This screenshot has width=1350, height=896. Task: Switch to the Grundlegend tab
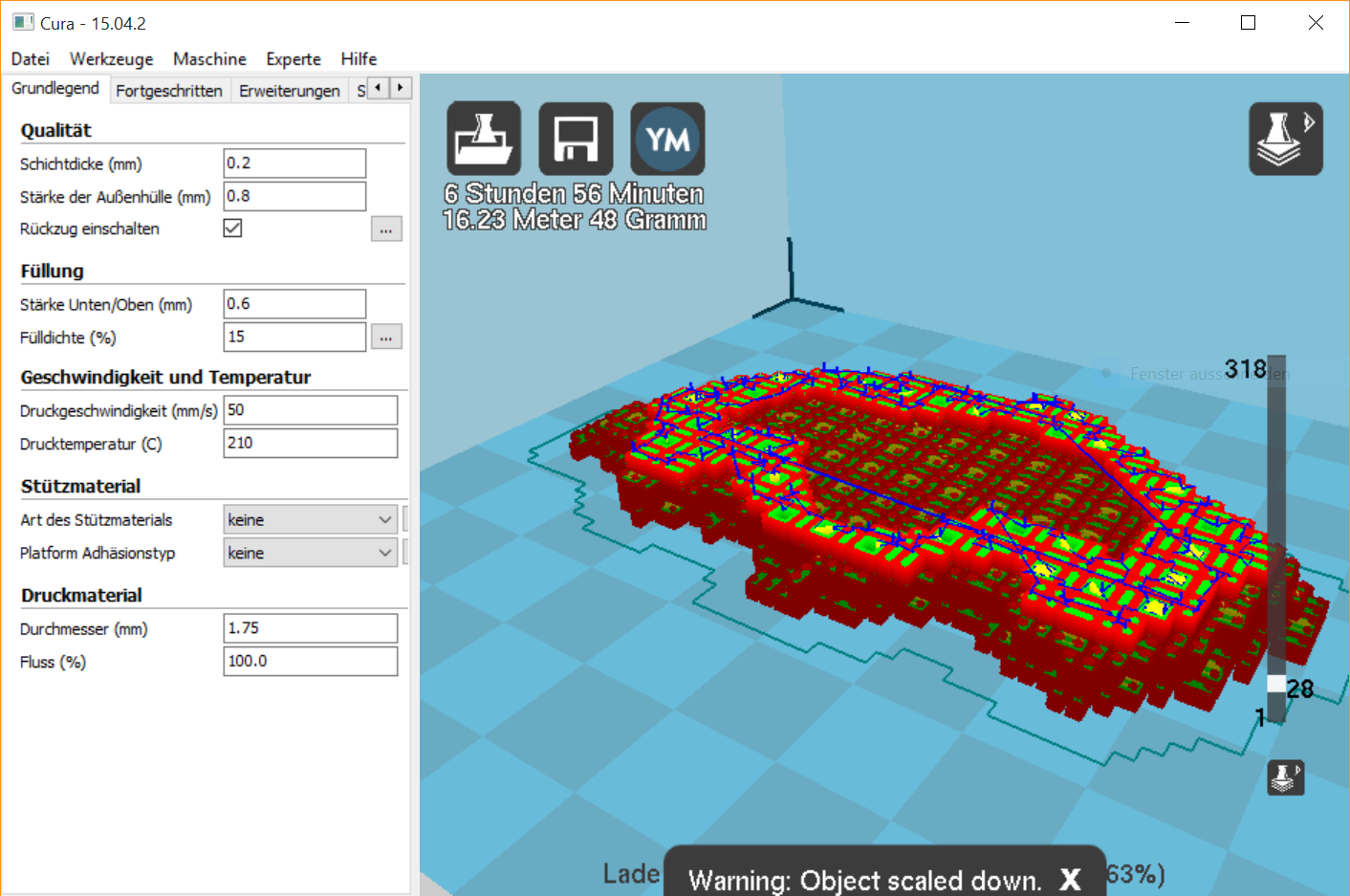[55, 88]
